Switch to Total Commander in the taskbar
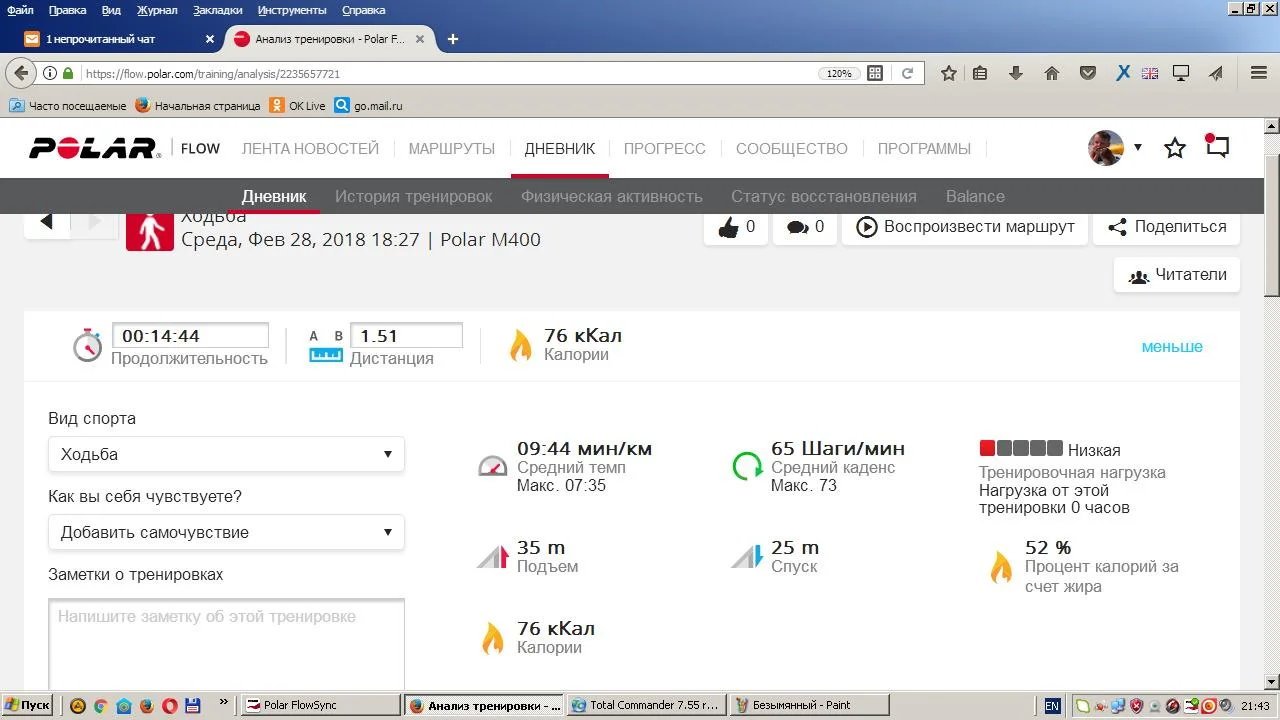Viewport: 1280px width, 720px height. tap(645, 705)
